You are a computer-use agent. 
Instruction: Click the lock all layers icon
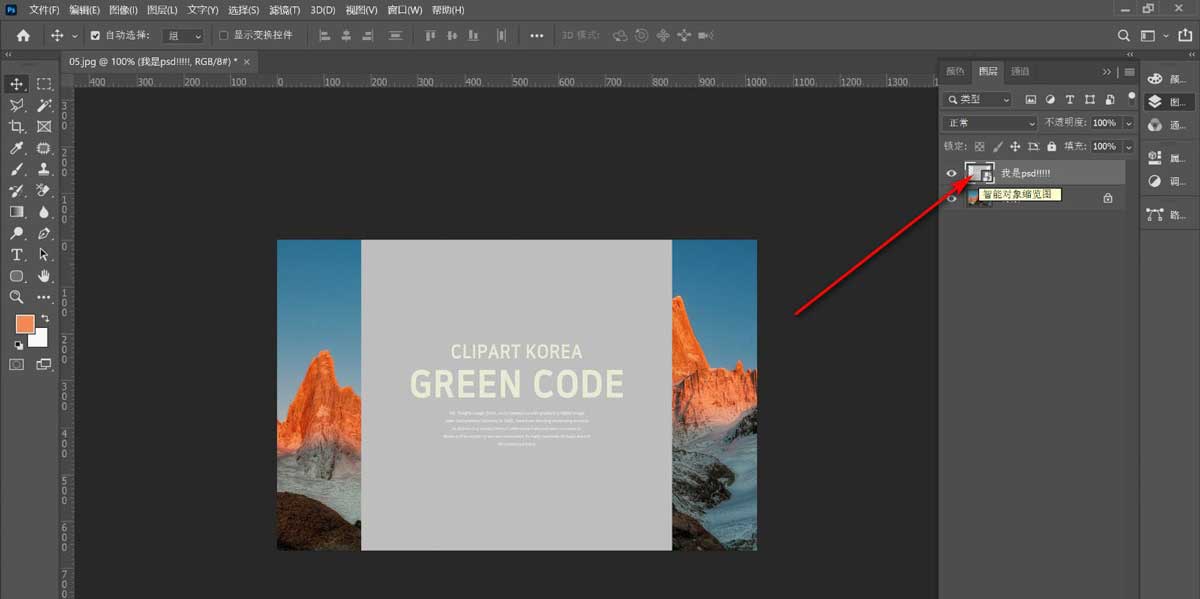point(1051,146)
